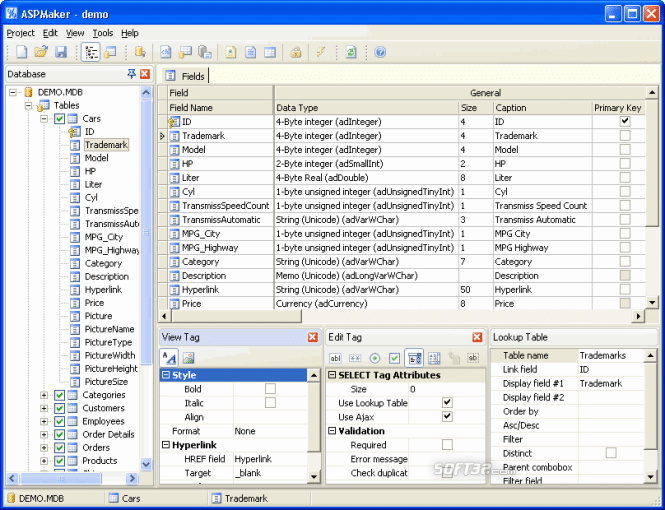
Task: Open the View menu
Action: click(75, 33)
